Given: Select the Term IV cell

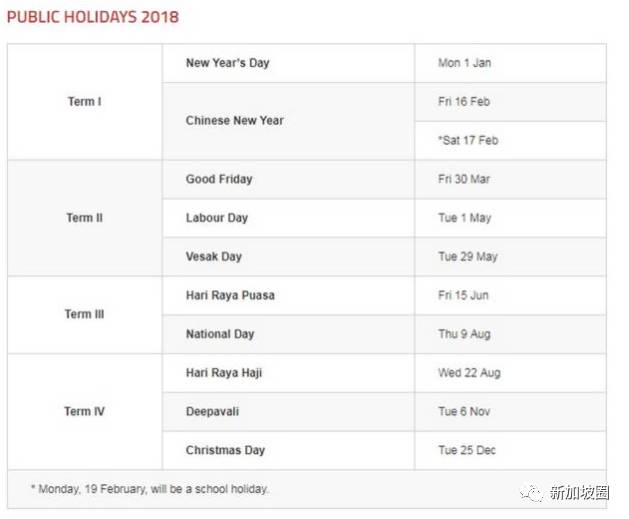Looking at the screenshot, I should (x=84, y=411).
